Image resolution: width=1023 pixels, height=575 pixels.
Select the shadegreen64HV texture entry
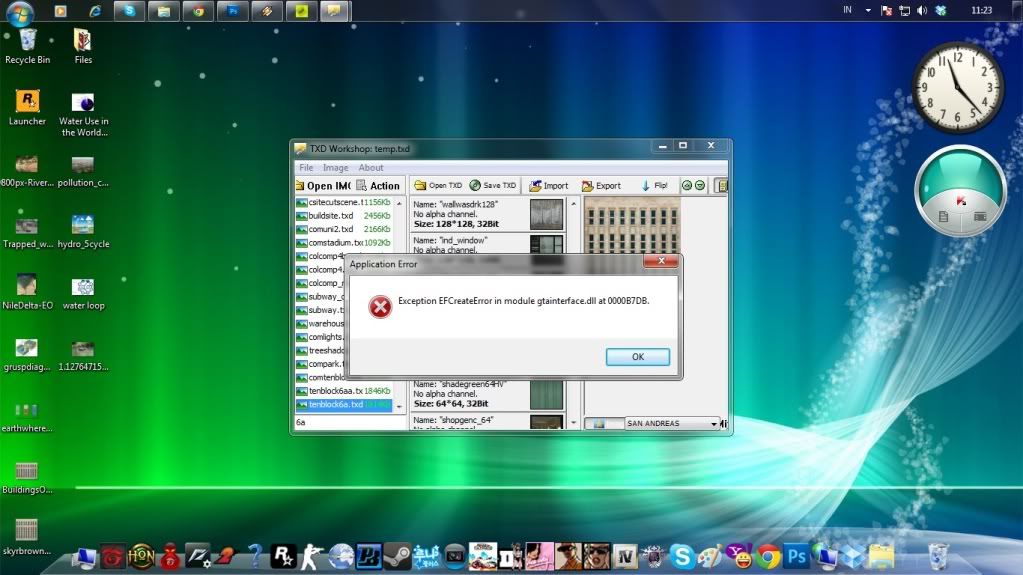tap(488, 395)
